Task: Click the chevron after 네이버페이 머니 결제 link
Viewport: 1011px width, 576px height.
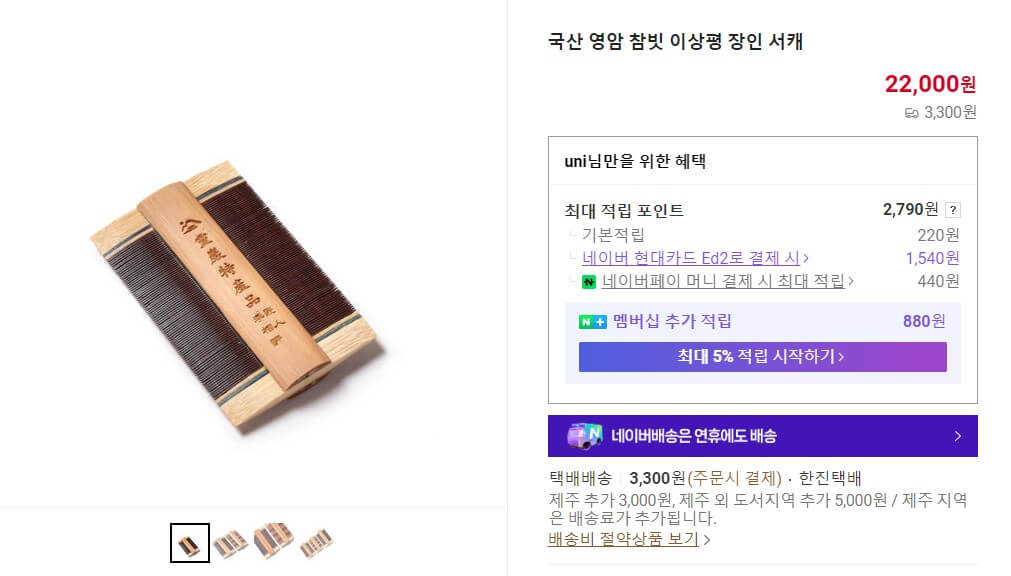Action: [851, 281]
